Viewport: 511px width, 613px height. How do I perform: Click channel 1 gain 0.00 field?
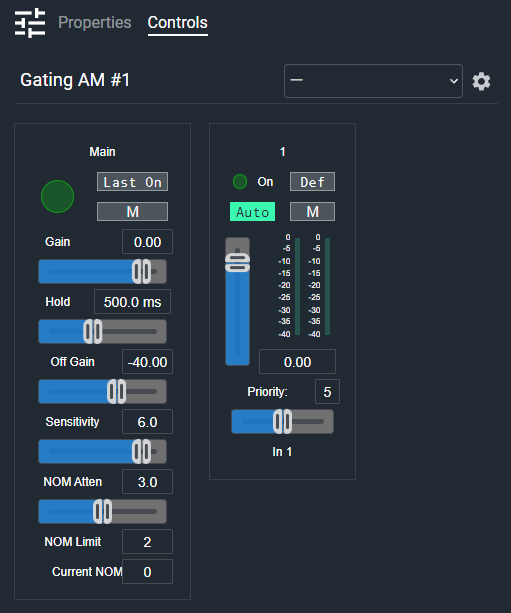[298, 362]
